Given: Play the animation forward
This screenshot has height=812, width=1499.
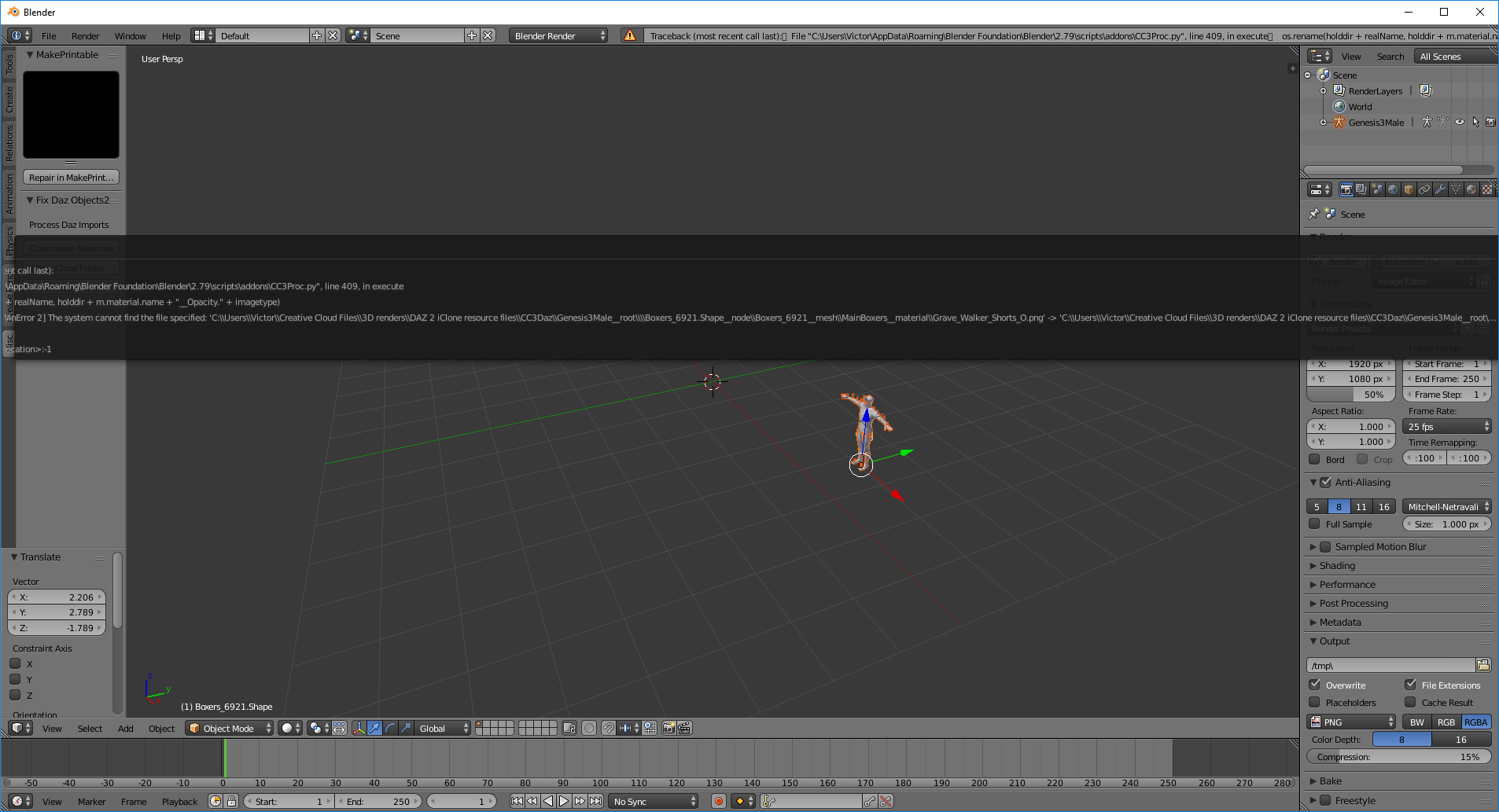Looking at the screenshot, I should [x=564, y=801].
